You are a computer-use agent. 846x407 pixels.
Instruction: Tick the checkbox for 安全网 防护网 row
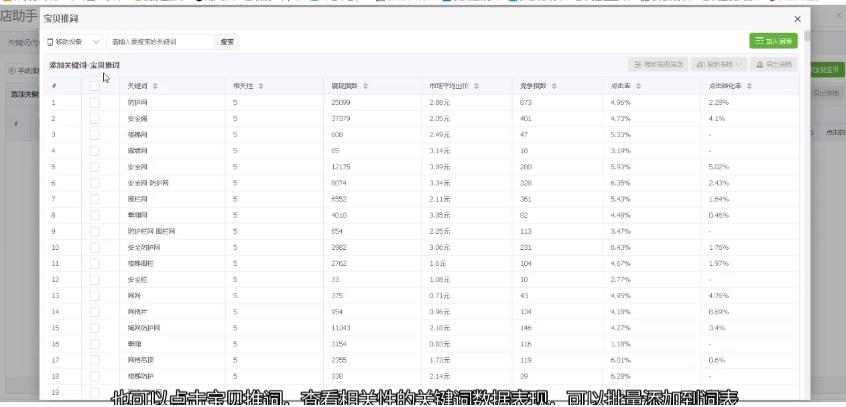click(95, 183)
